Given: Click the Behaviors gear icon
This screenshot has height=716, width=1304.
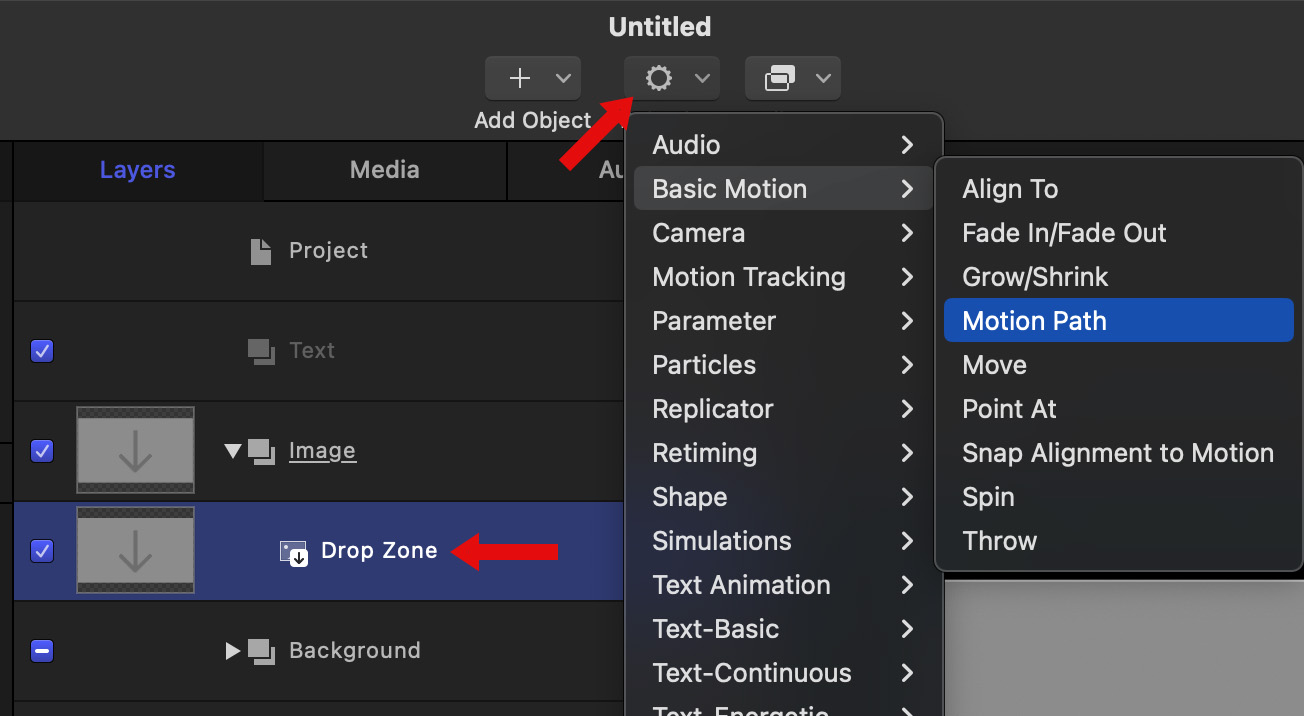Looking at the screenshot, I should tap(658, 78).
